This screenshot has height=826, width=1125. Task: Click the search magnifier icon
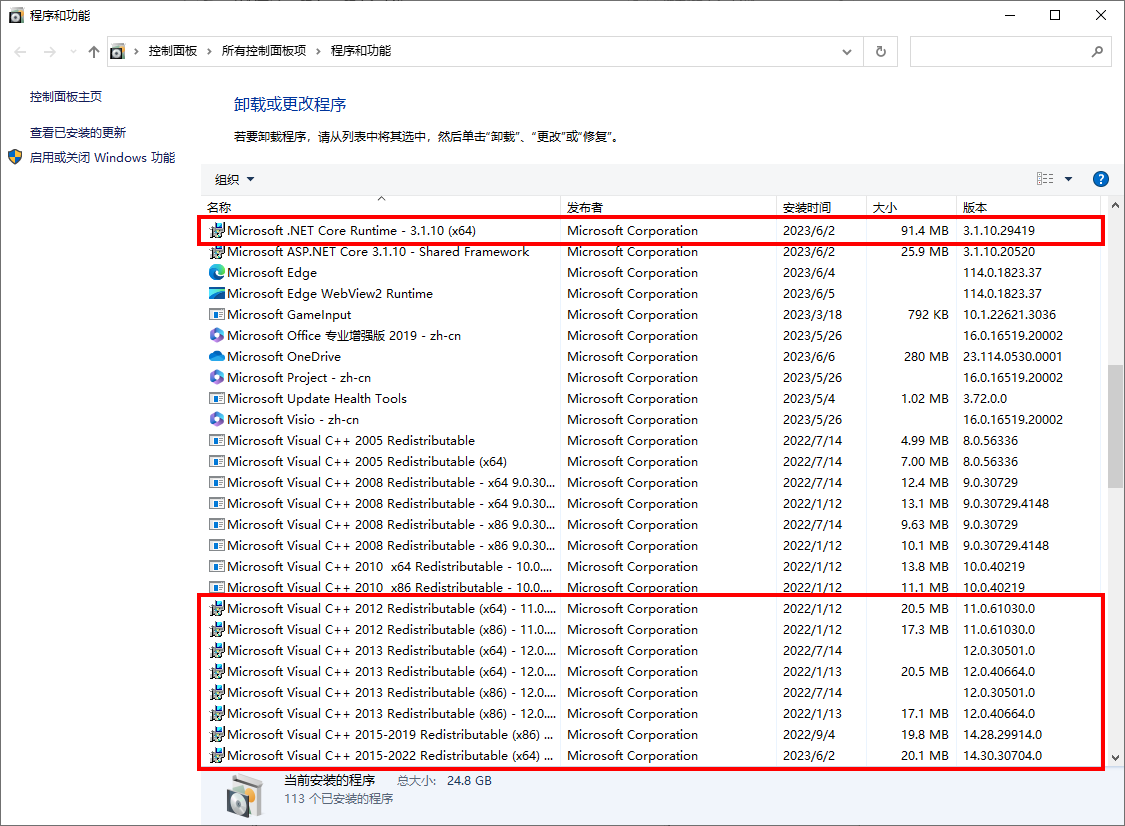(1097, 52)
